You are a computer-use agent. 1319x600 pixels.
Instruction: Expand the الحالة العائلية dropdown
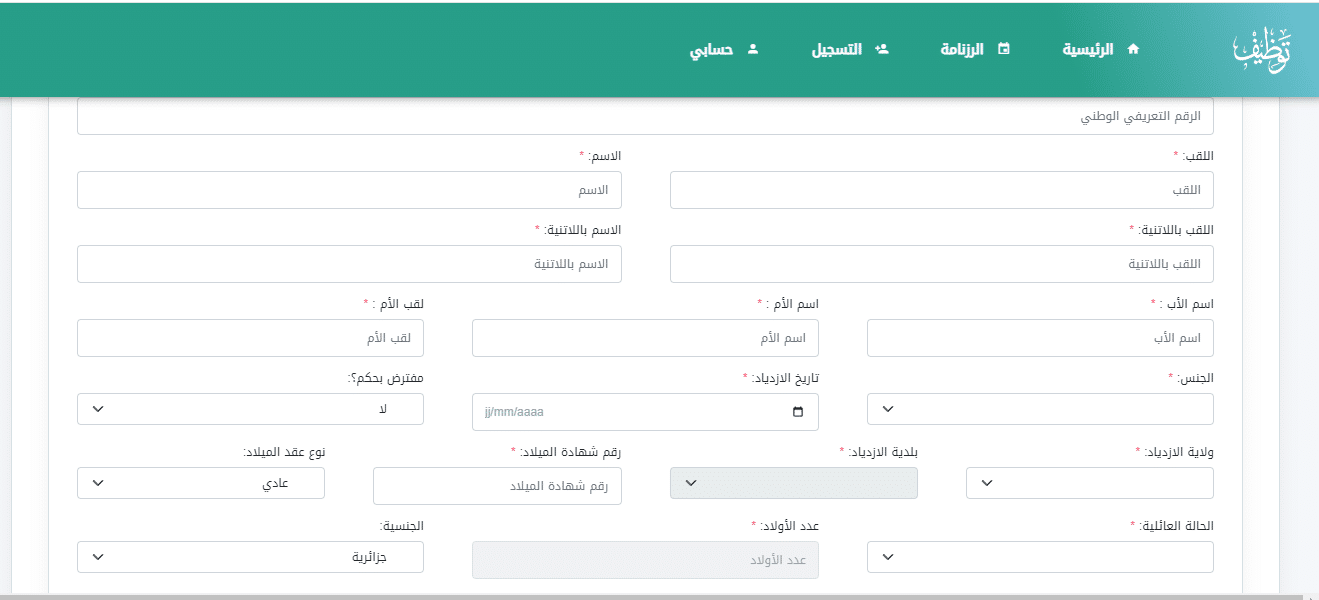click(x=1040, y=557)
